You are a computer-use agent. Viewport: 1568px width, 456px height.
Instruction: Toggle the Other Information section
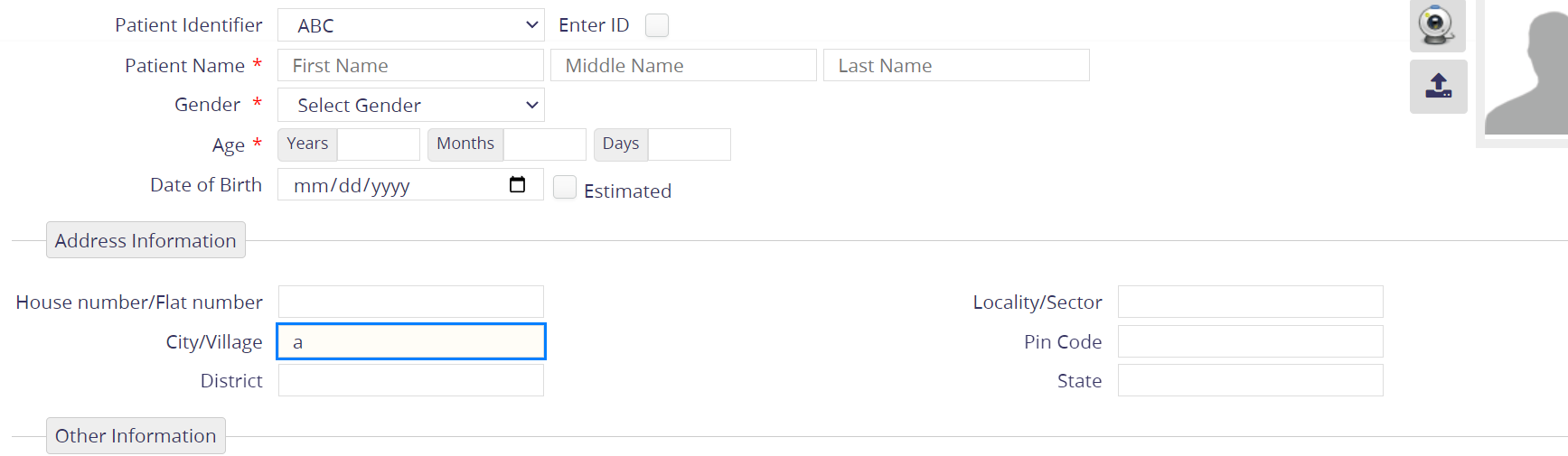136,435
